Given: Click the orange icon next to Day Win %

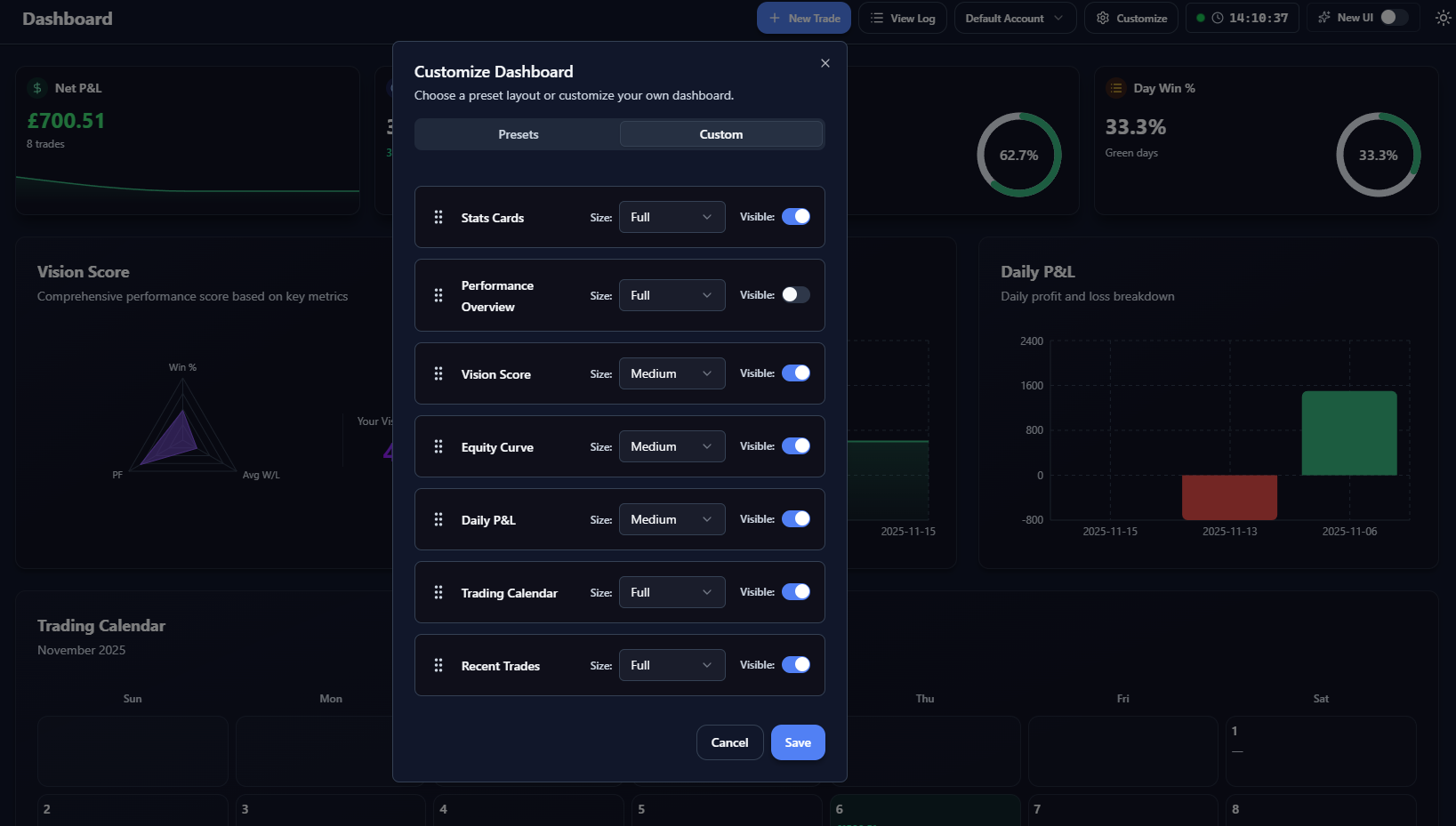Looking at the screenshot, I should pyautogui.click(x=1116, y=88).
